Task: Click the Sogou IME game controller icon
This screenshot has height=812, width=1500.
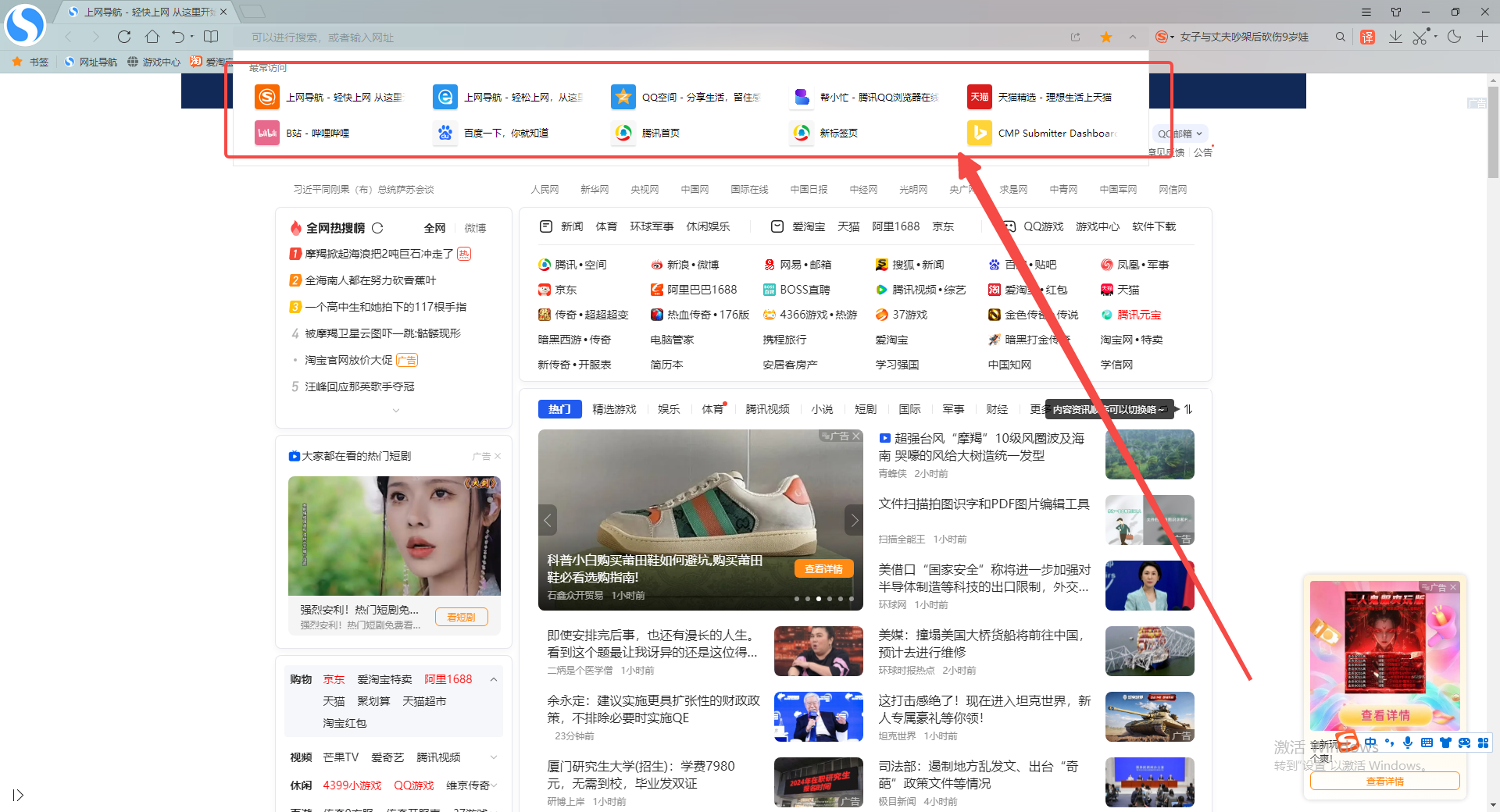Action: pyautogui.click(x=1464, y=743)
